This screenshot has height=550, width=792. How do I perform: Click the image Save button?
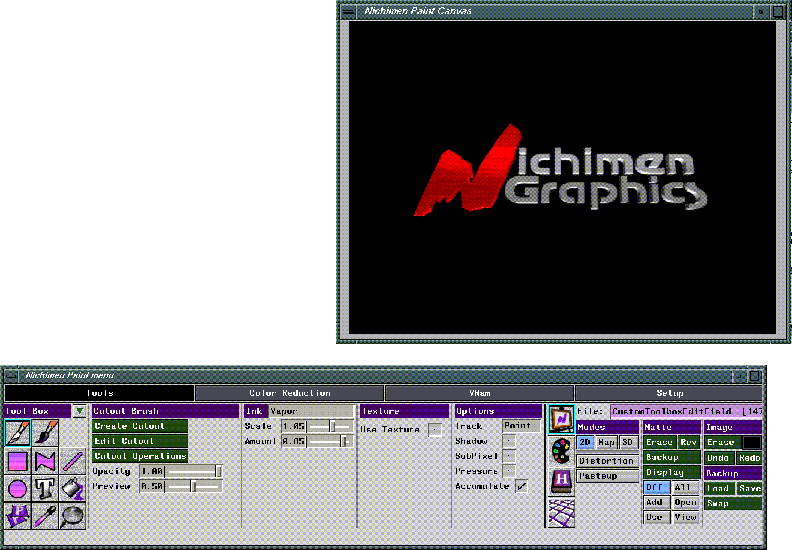749,488
